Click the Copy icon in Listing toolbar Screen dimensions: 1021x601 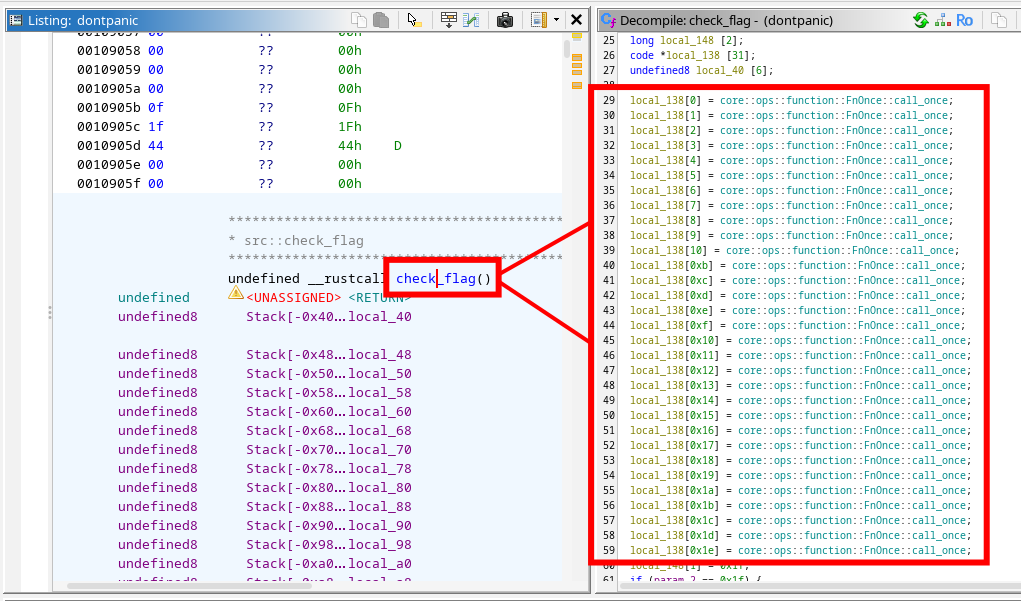pyautogui.click(x=358, y=20)
